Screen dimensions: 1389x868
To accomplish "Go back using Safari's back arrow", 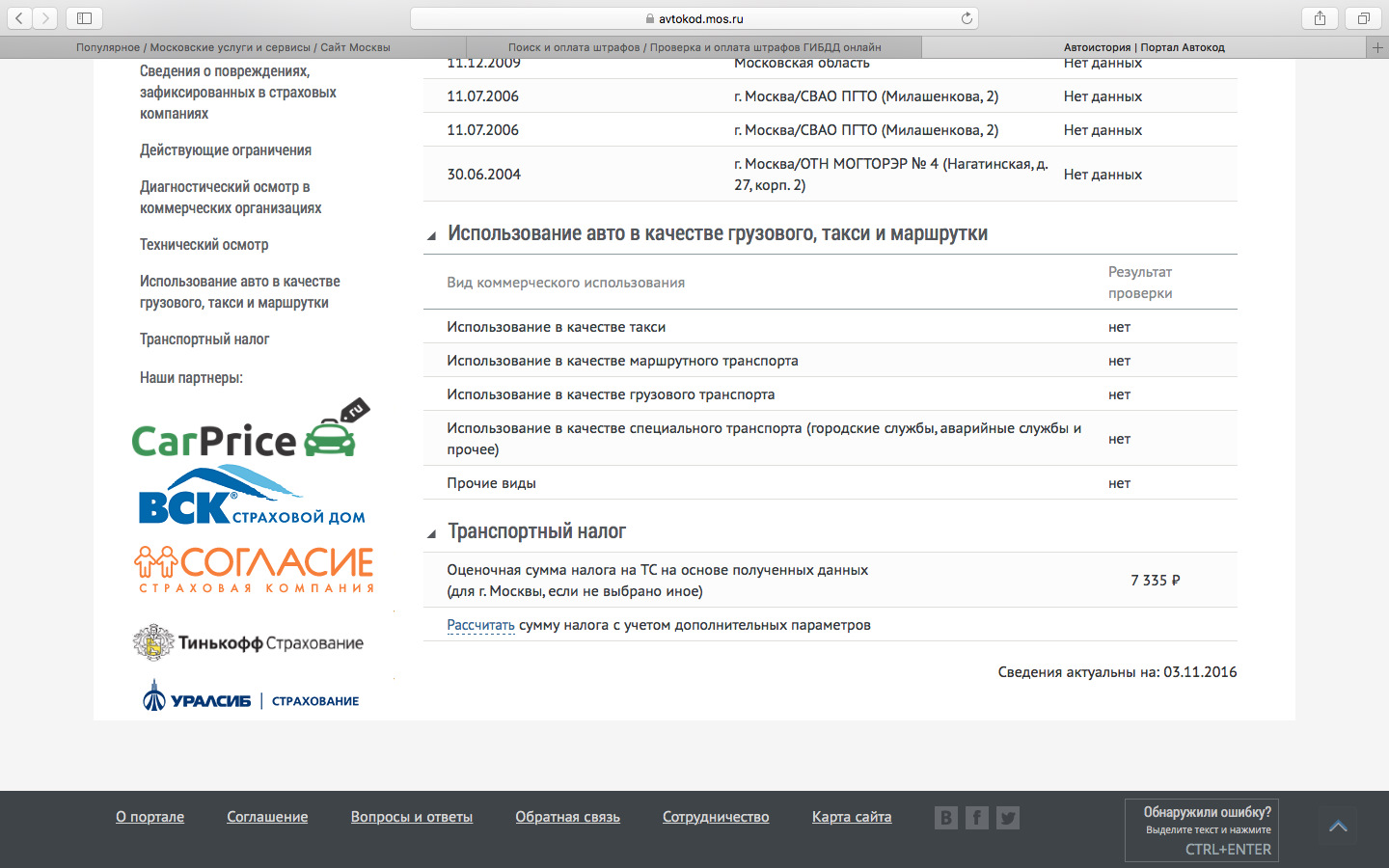I will pyautogui.click(x=19, y=18).
